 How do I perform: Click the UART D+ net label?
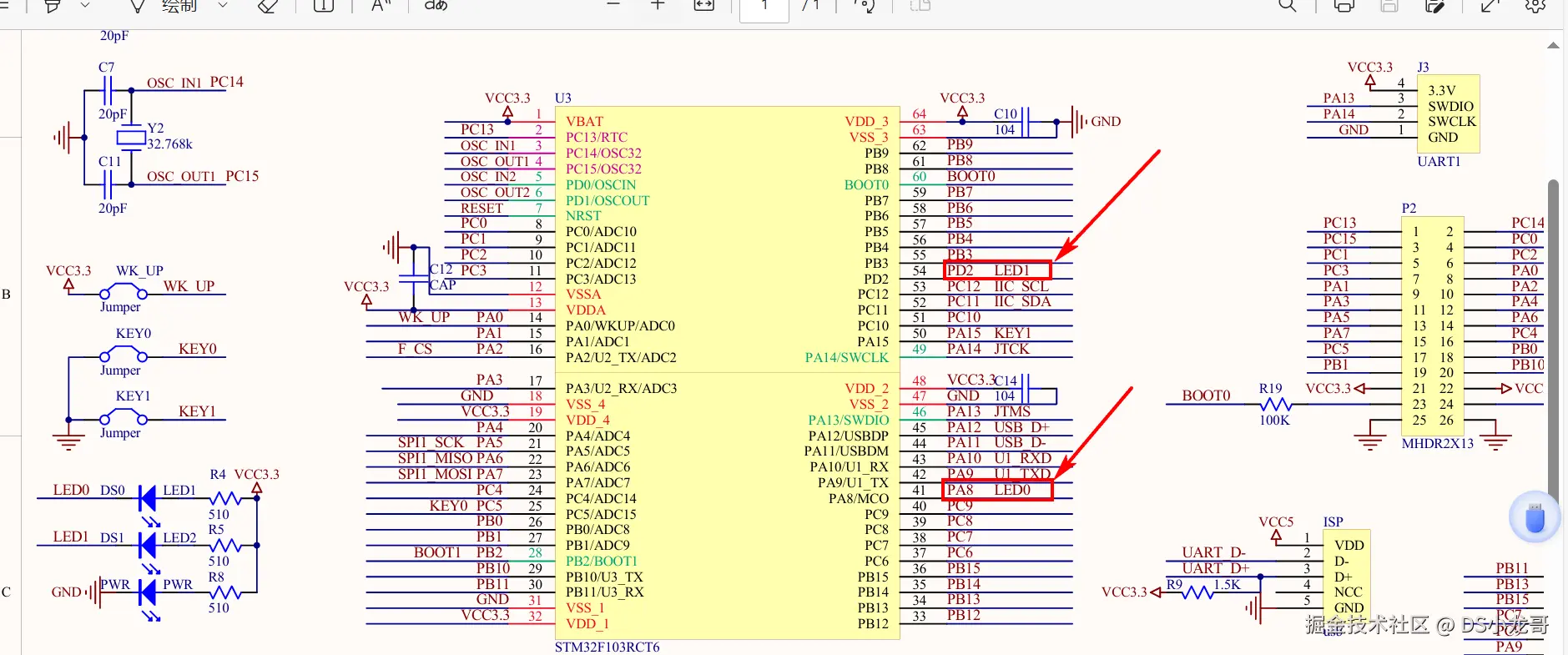point(1215,568)
